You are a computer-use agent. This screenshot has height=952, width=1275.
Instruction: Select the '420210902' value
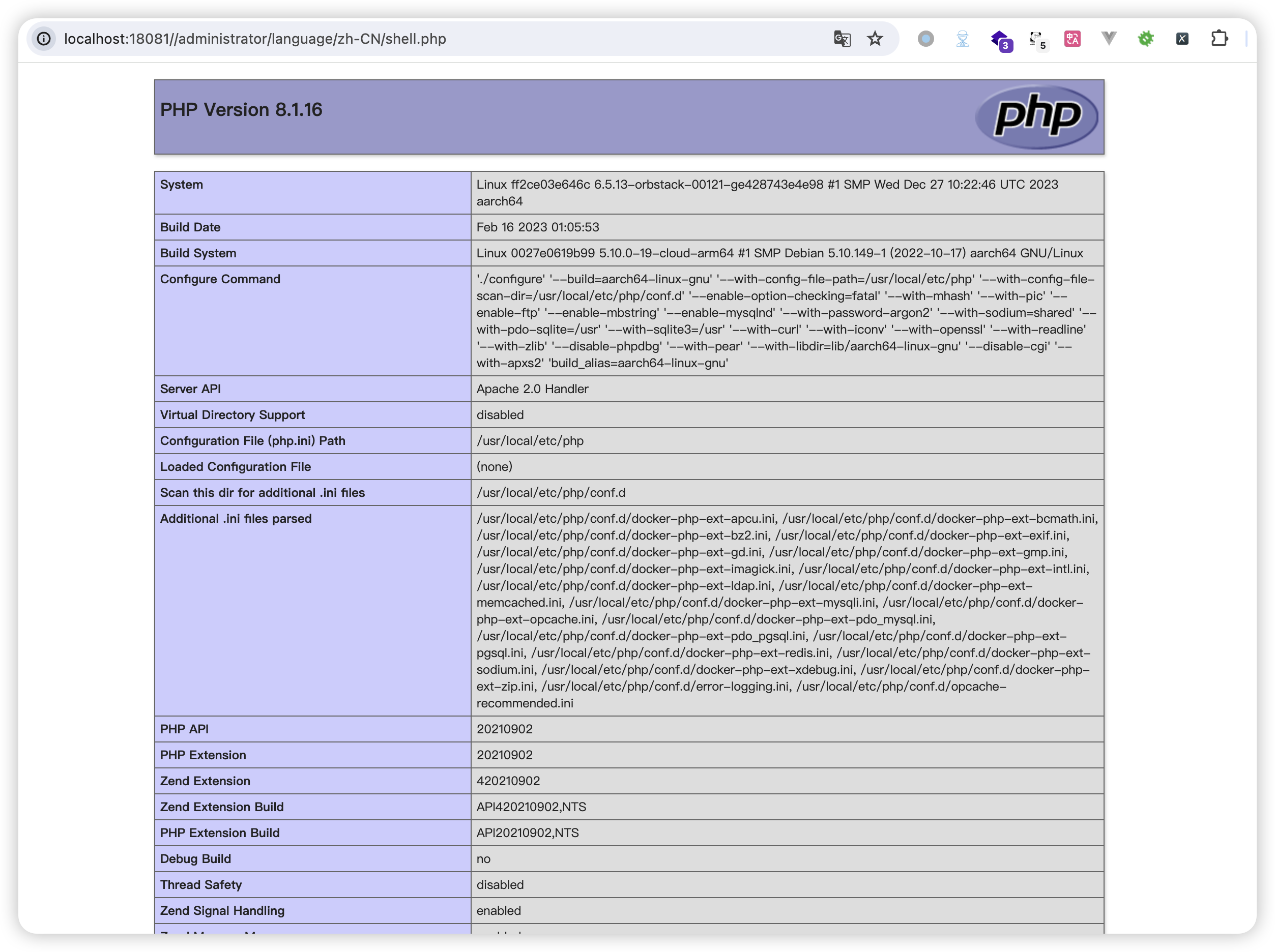coord(508,781)
